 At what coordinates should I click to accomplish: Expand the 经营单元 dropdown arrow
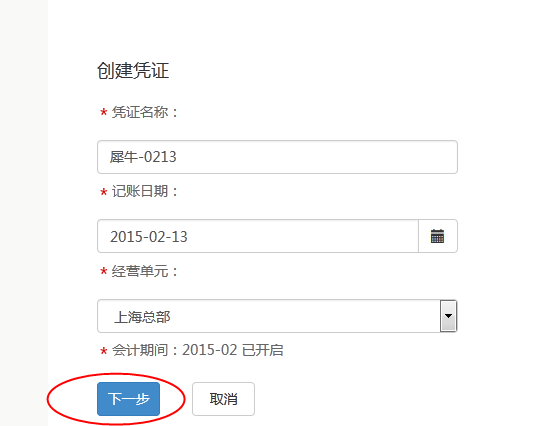[448, 316]
